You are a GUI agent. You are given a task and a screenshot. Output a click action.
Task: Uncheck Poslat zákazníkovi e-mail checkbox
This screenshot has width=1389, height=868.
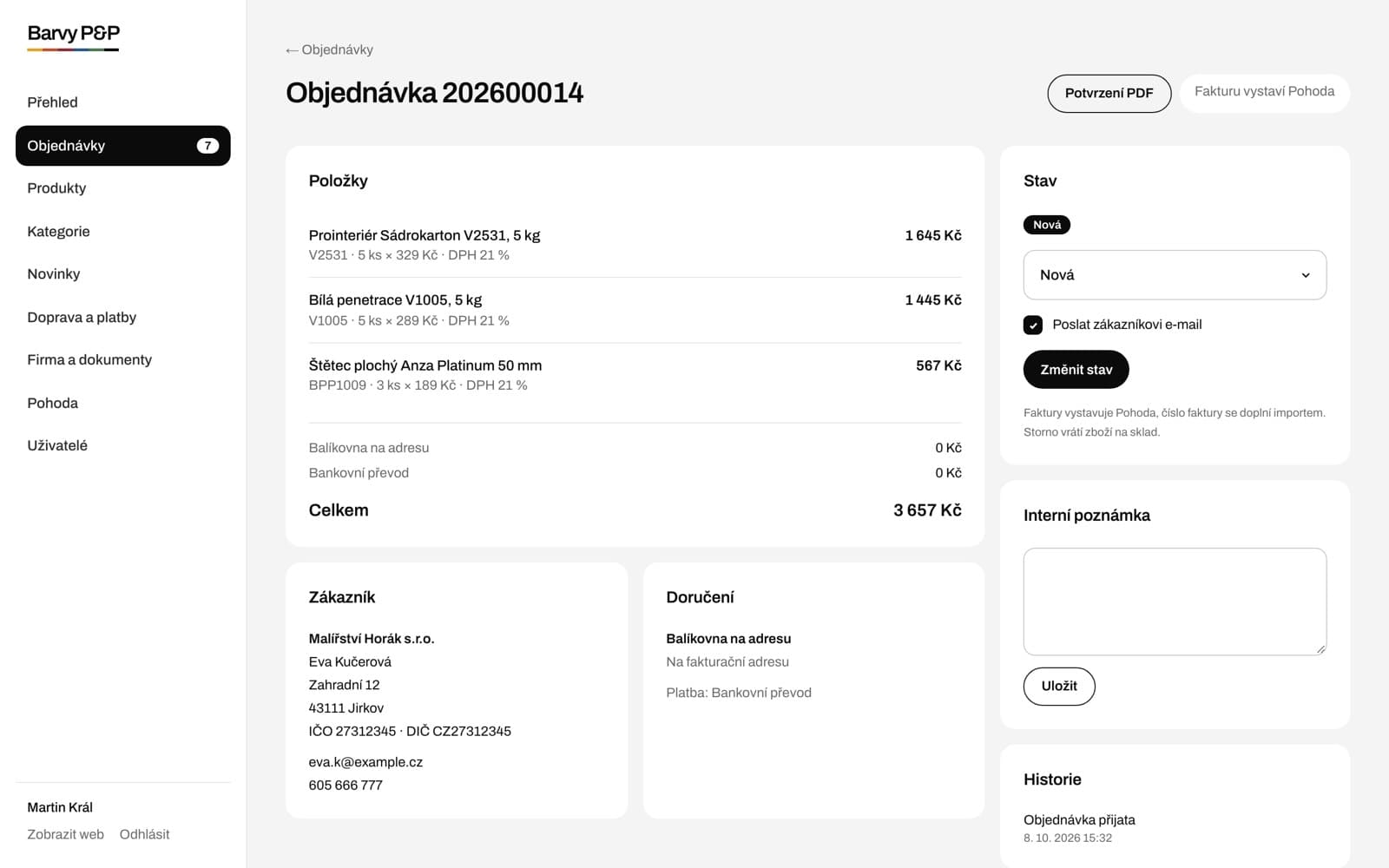(x=1033, y=325)
